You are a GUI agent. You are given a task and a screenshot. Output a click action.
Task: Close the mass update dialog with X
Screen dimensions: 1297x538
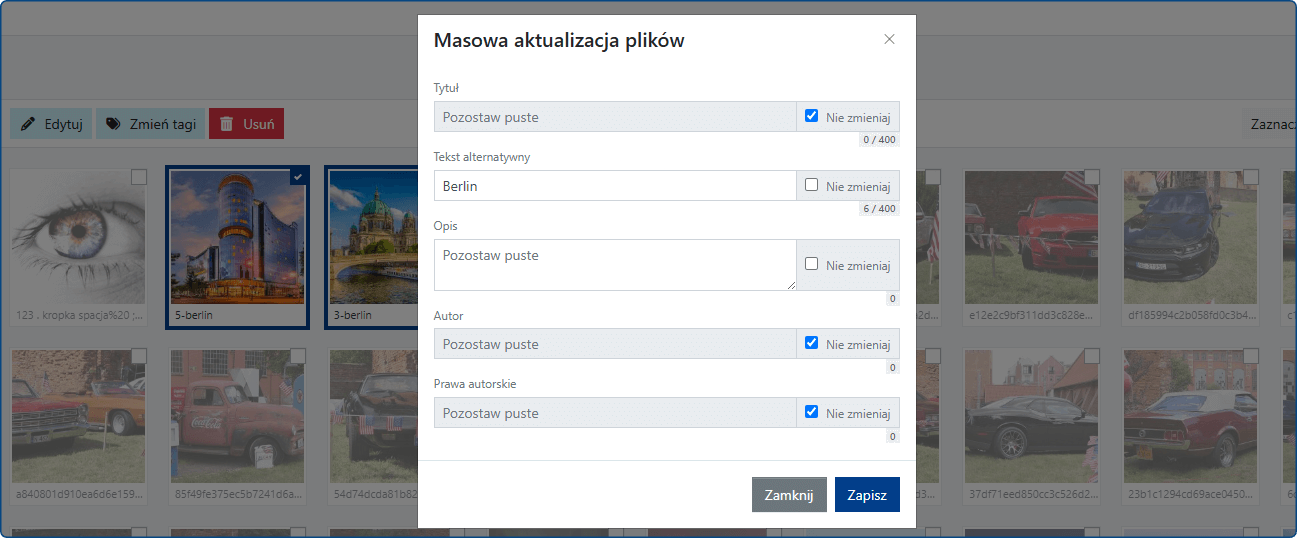[x=889, y=40]
